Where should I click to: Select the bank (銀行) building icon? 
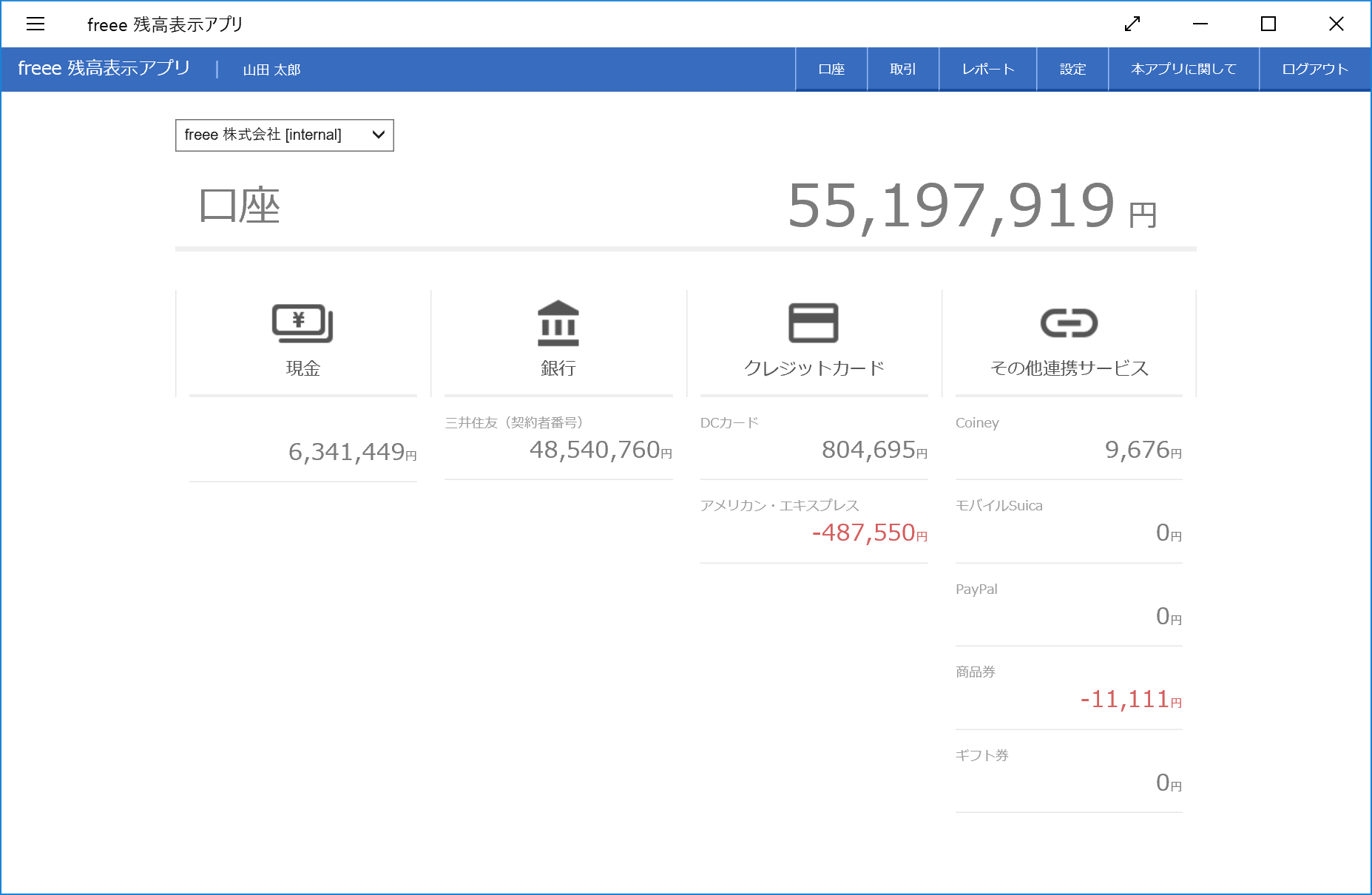click(x=558, y=323)
